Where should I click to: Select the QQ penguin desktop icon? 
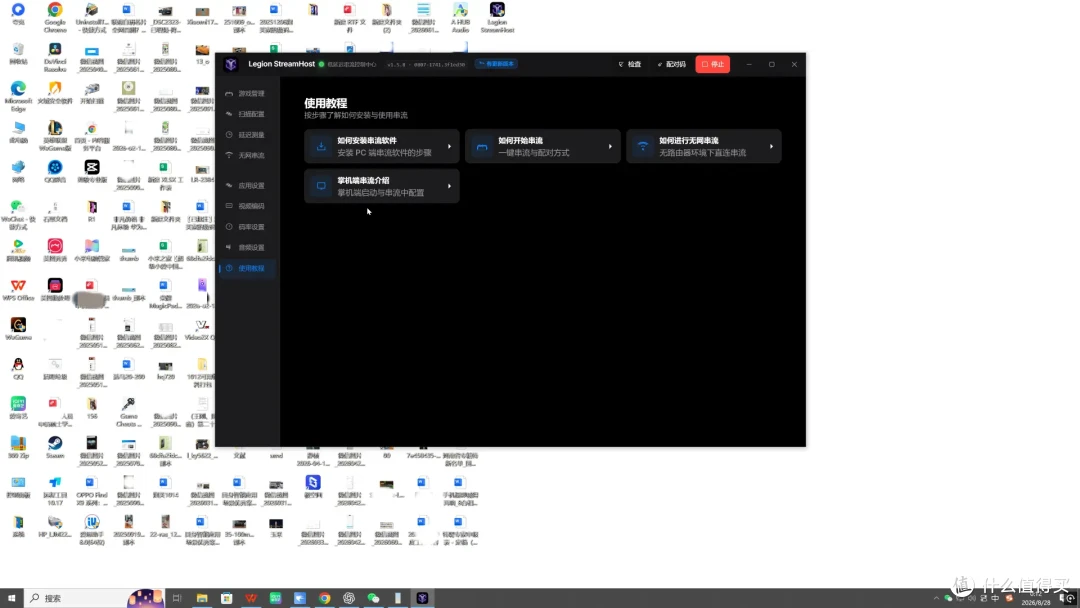[x=18, y=368]
